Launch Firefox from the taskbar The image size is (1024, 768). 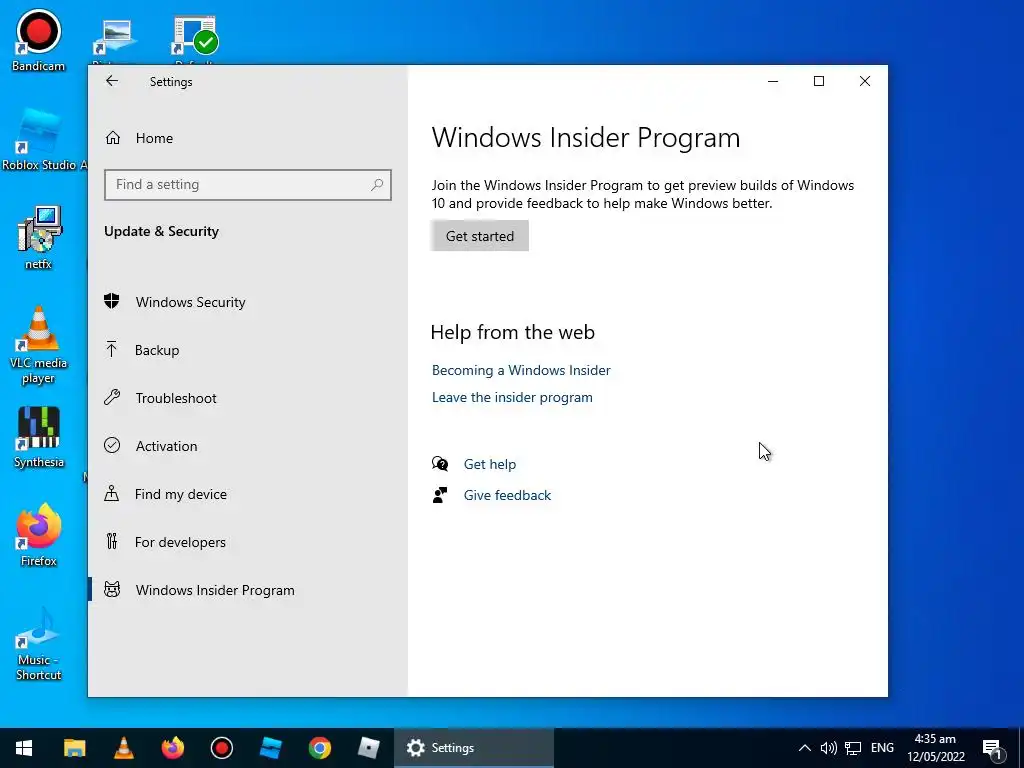click(x=172, y=748)
